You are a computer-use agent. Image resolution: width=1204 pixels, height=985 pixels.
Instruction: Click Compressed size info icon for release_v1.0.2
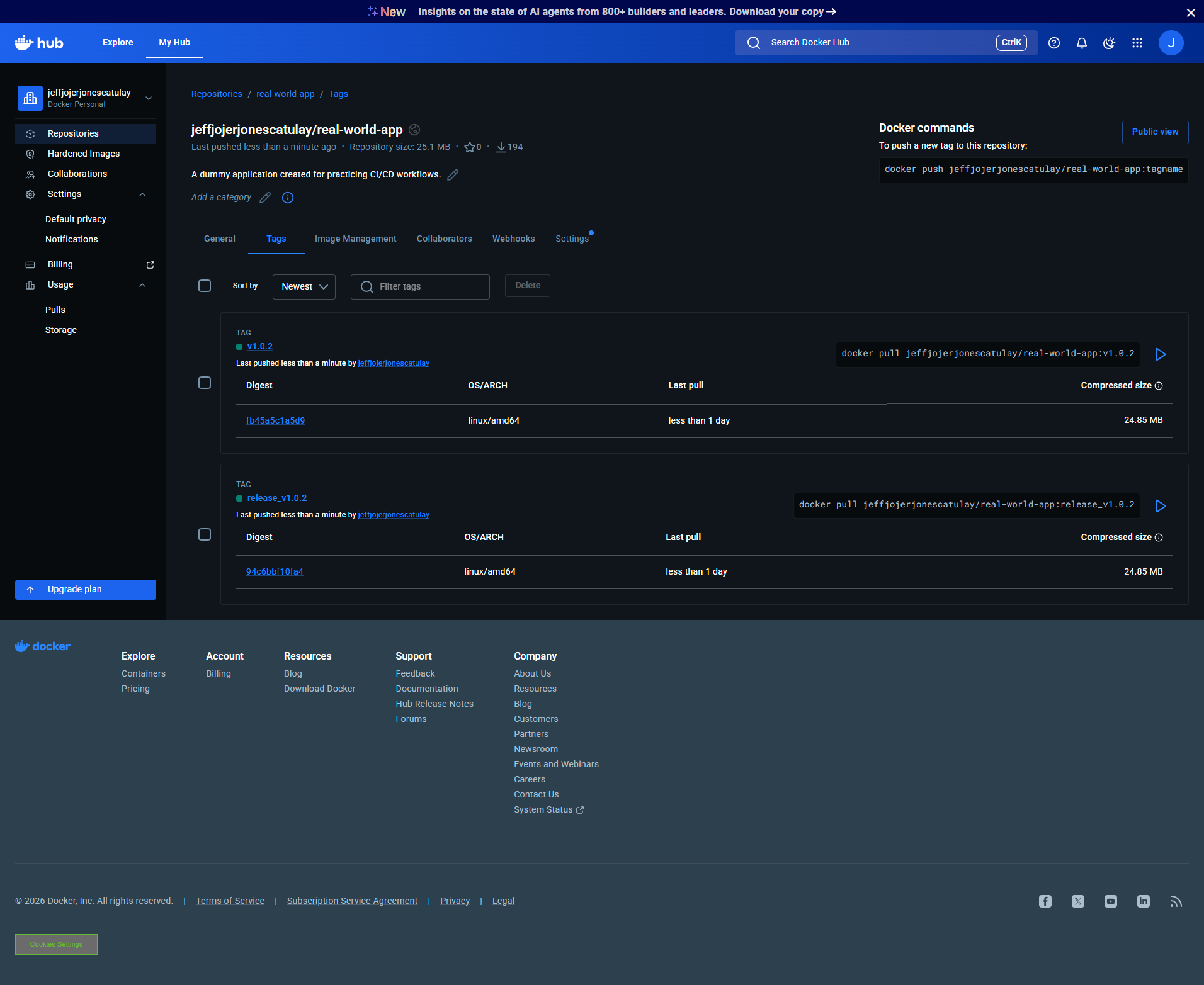tap(1159, 538)
